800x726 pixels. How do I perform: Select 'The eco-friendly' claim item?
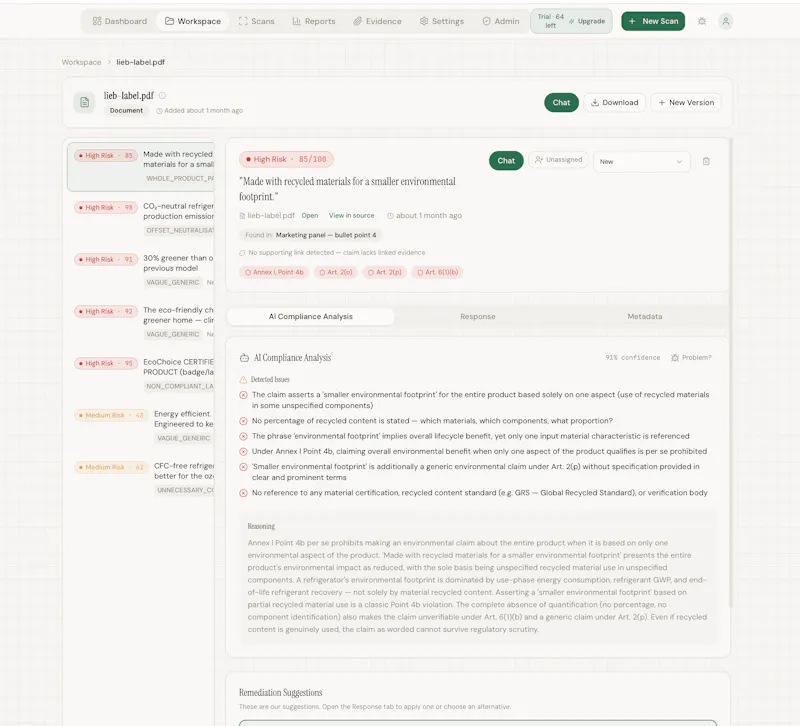point(141,322)
